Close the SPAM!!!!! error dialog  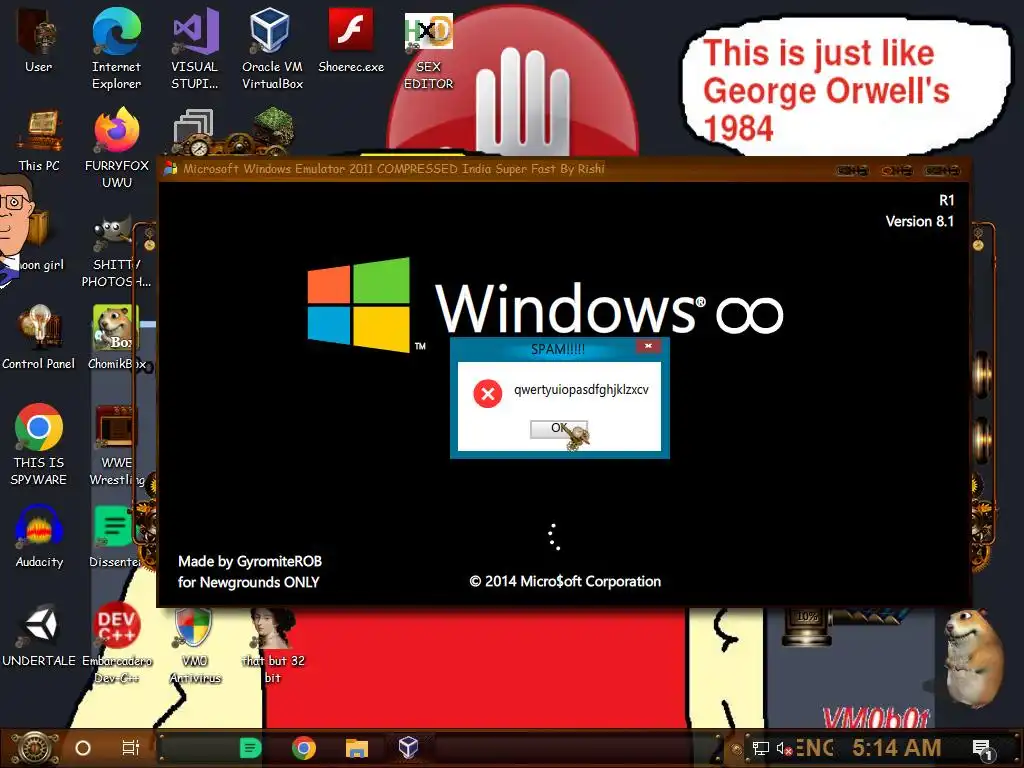coord(648,346)
